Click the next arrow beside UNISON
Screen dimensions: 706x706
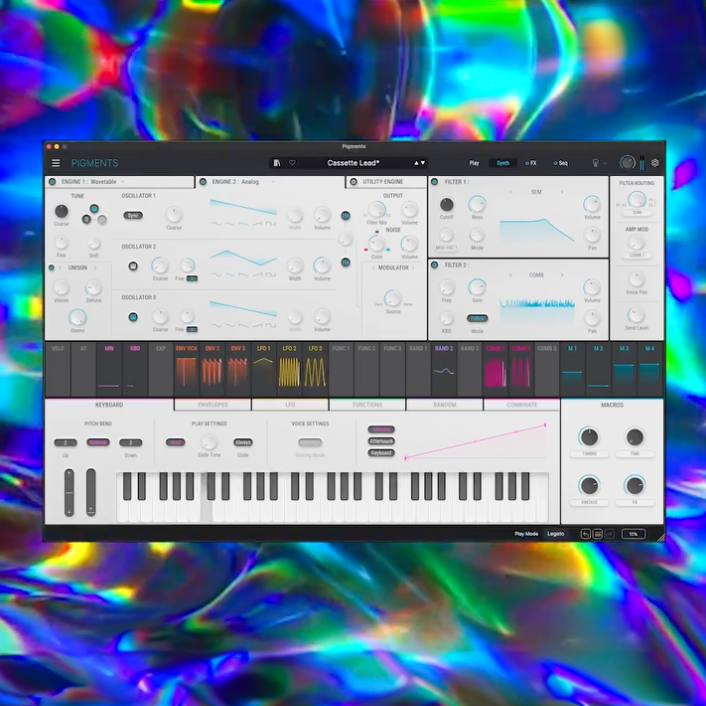pyautogui.click(x=95, y=267)
